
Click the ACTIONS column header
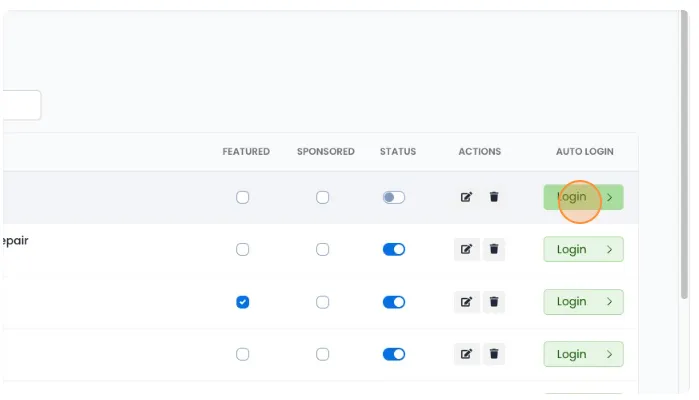point(480,152)
